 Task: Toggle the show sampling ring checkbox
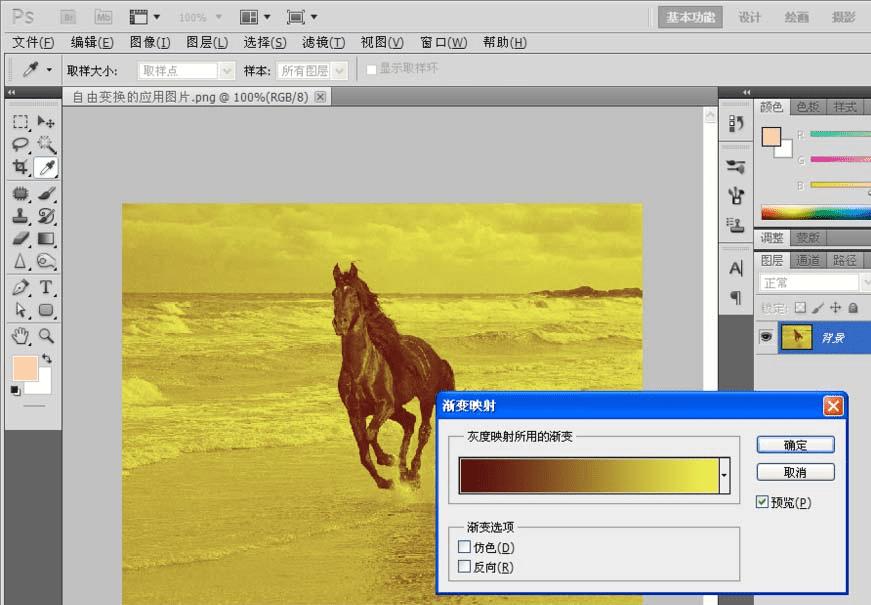[x=372, y=69]
